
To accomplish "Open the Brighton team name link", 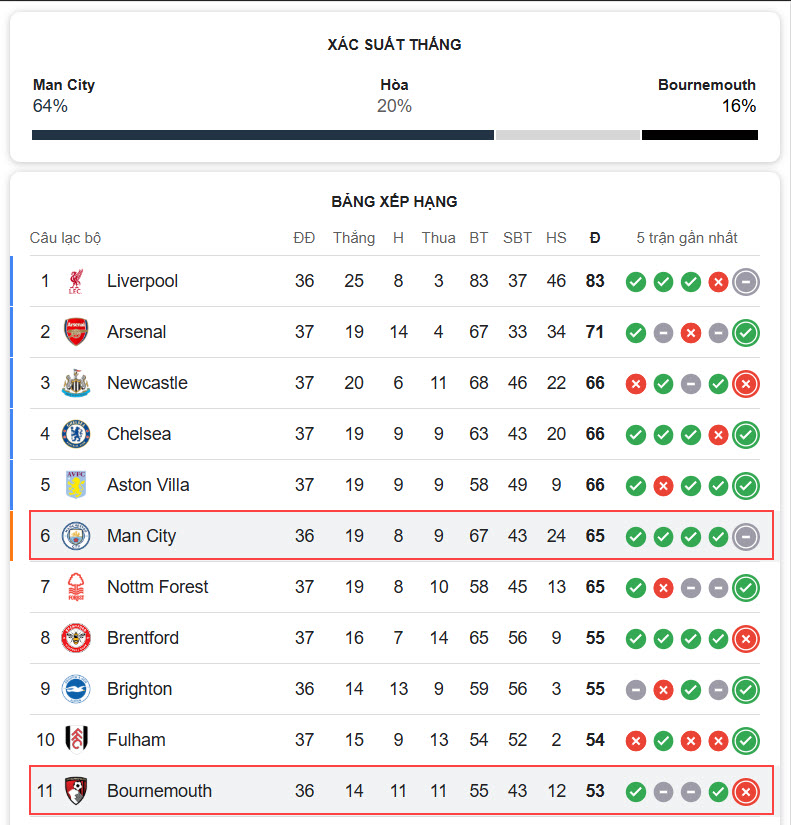I will point(139,689).
